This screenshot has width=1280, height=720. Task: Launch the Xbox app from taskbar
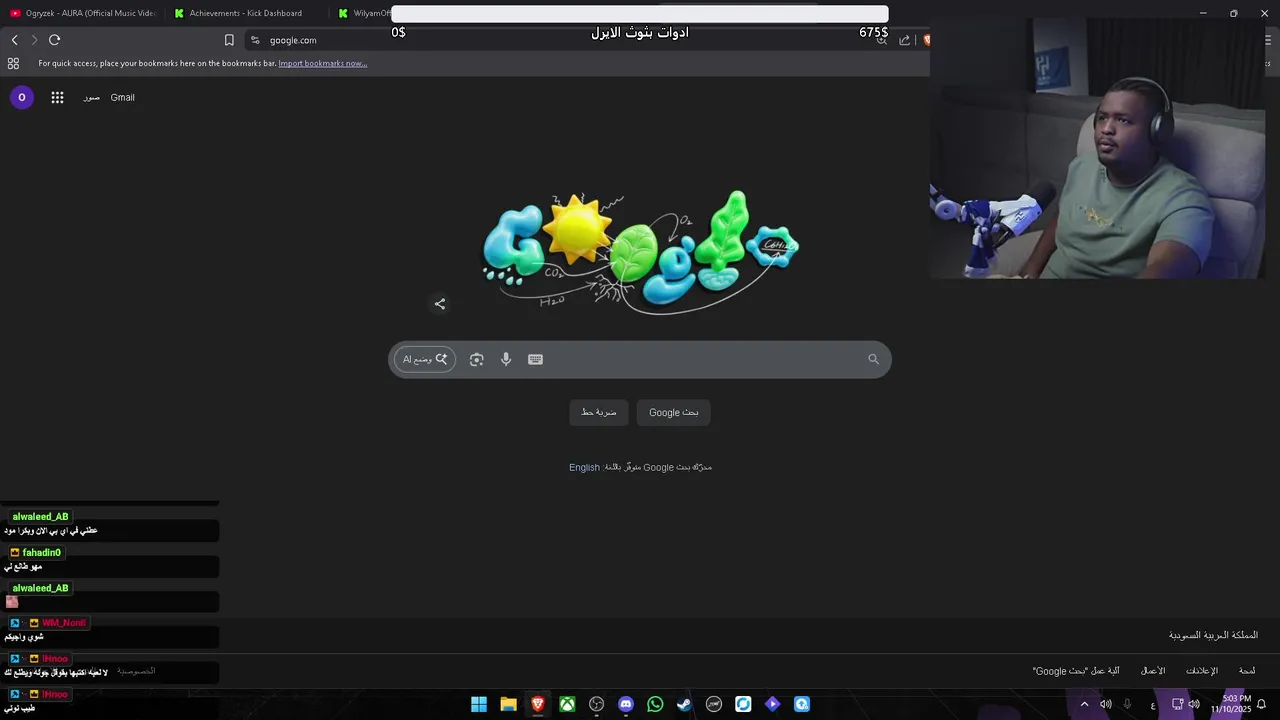point(567,704)
